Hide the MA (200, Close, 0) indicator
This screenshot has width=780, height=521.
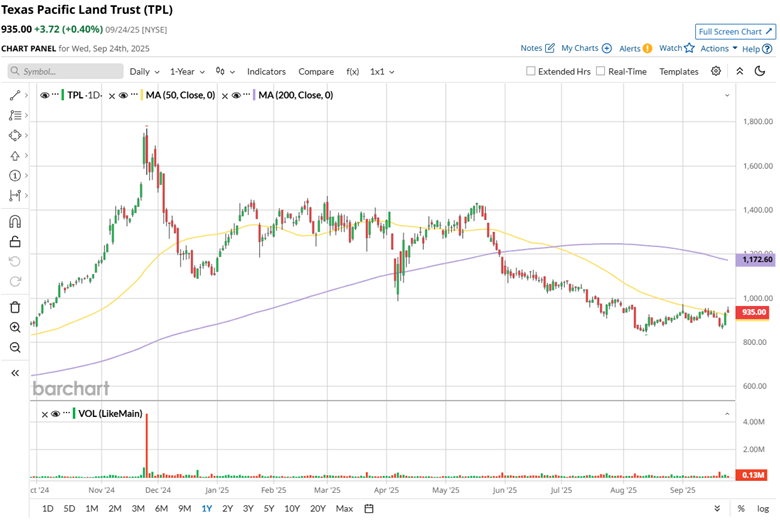coord(236,95)
